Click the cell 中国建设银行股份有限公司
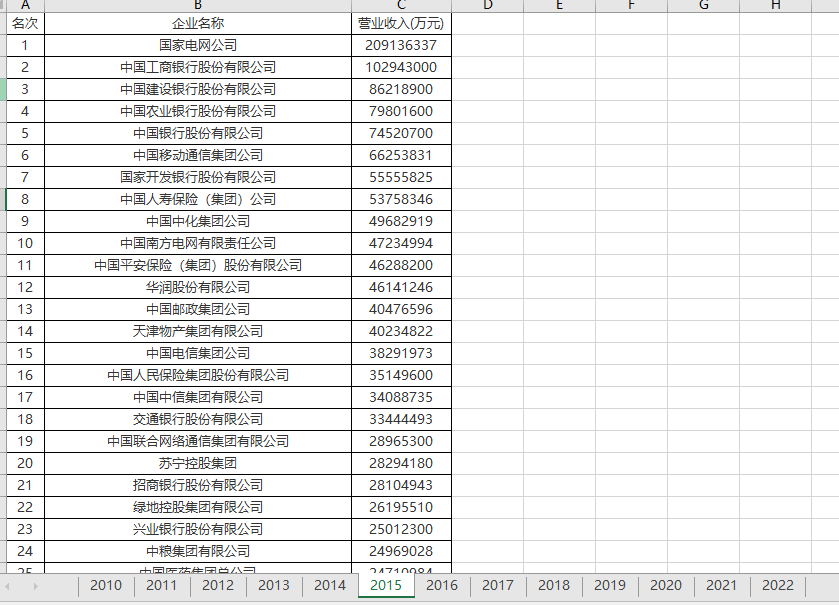839x605 pixels. point(198,89)
